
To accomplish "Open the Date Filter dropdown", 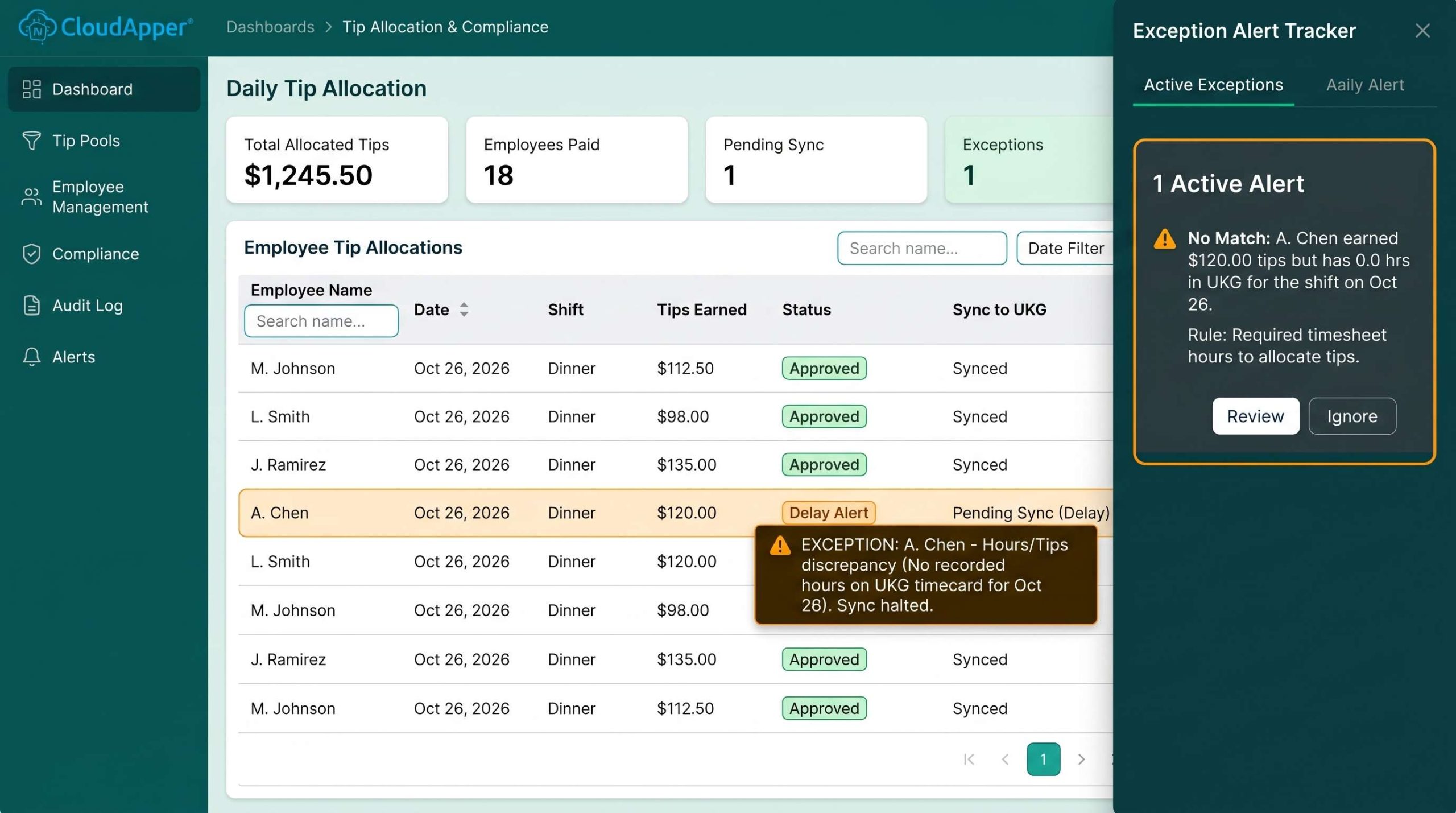I will [1065, 248].
